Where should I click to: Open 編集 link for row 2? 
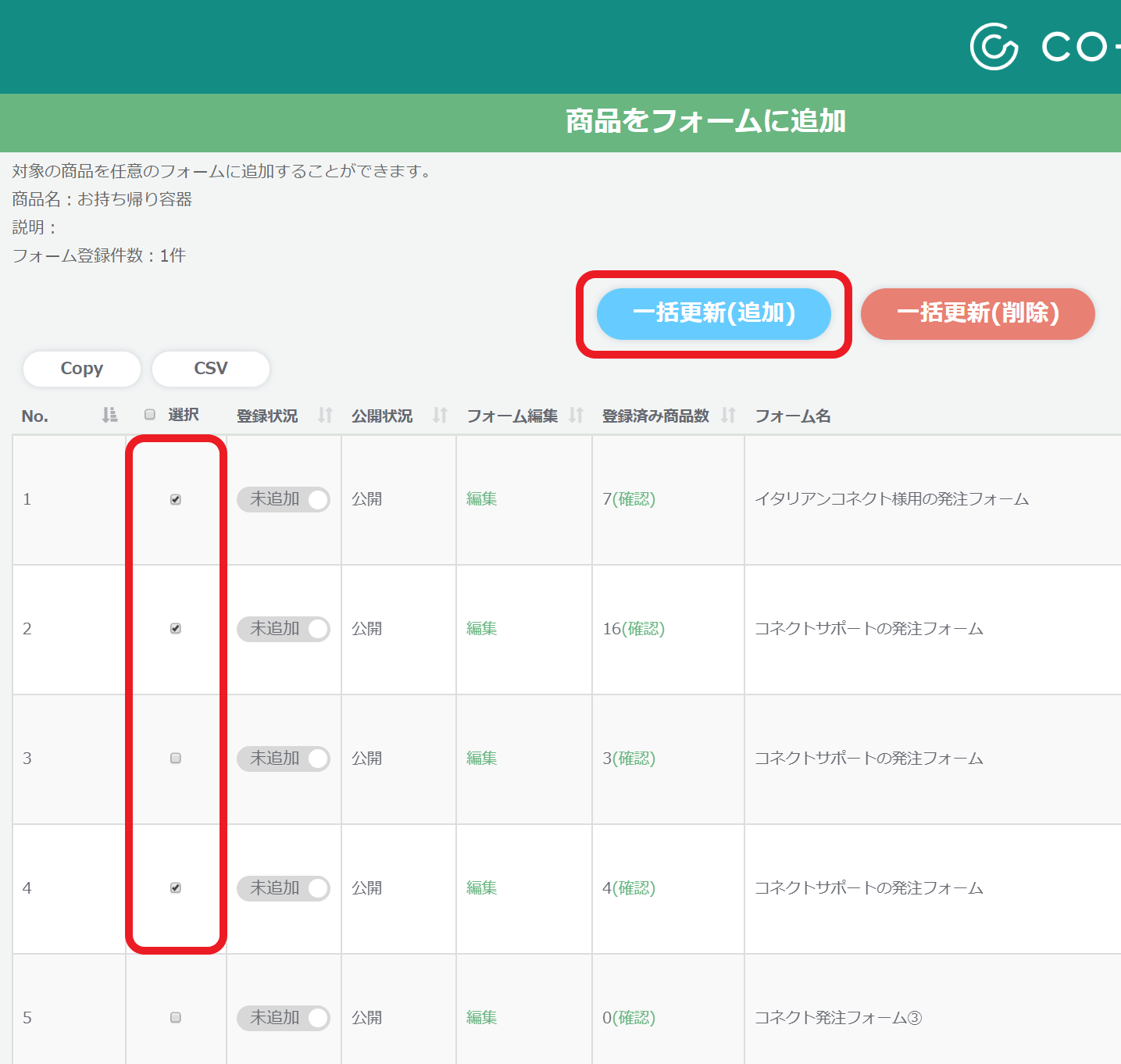tap(482, 629)
